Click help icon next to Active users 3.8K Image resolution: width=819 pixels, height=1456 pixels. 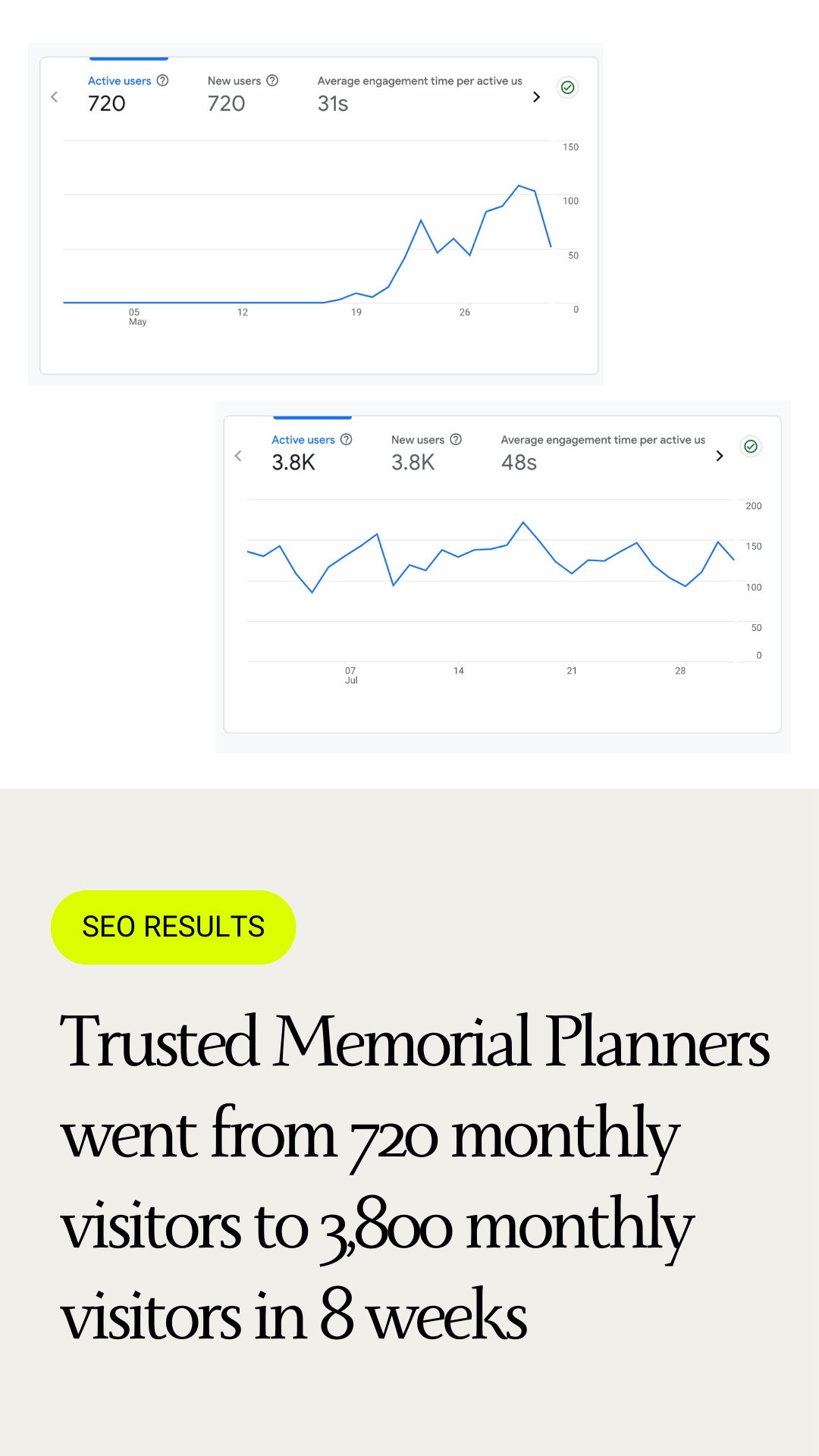pos(347,439)
